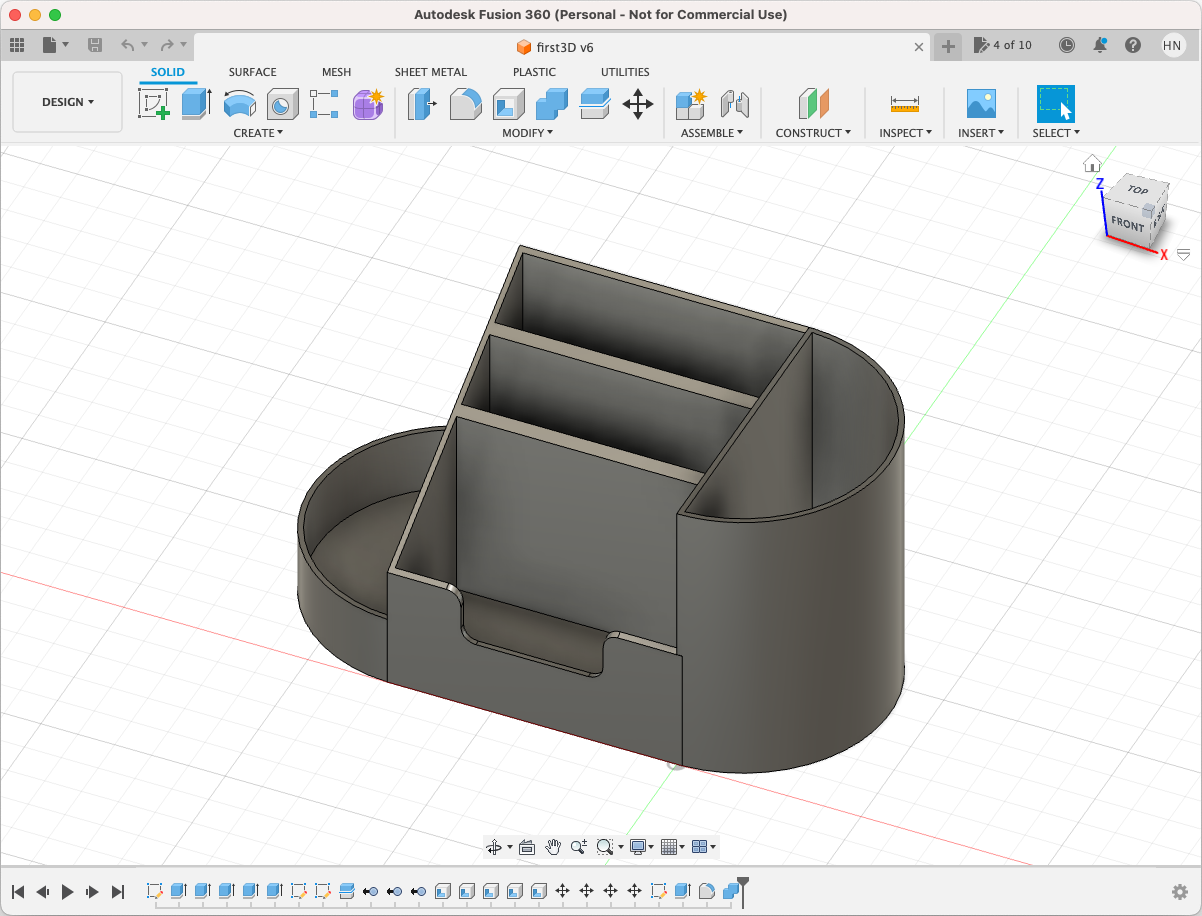
Task: Select the Create Sketch tool
Action: [153, 104]
